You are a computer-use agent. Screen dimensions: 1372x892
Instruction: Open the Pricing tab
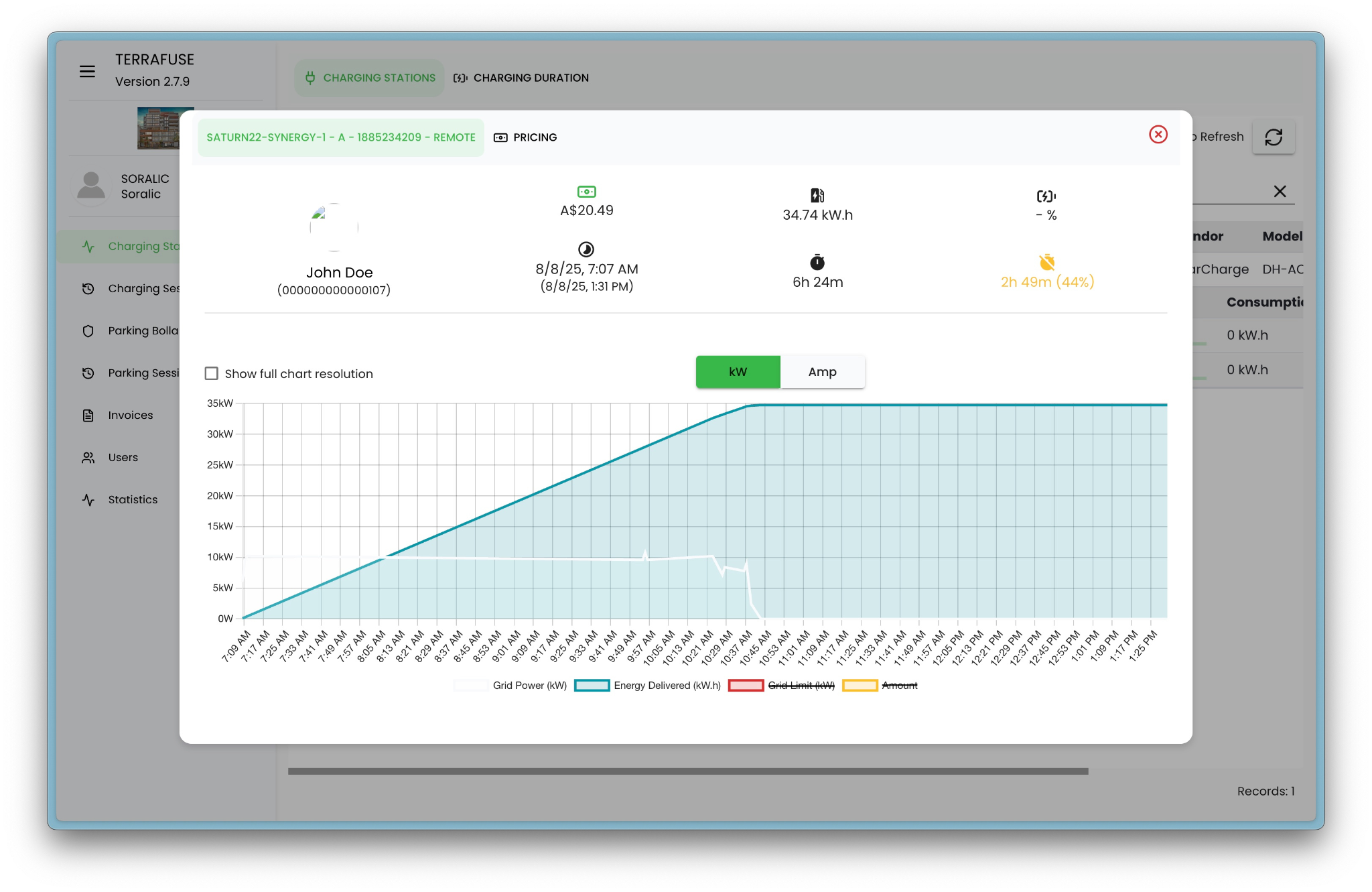(526, 137)
